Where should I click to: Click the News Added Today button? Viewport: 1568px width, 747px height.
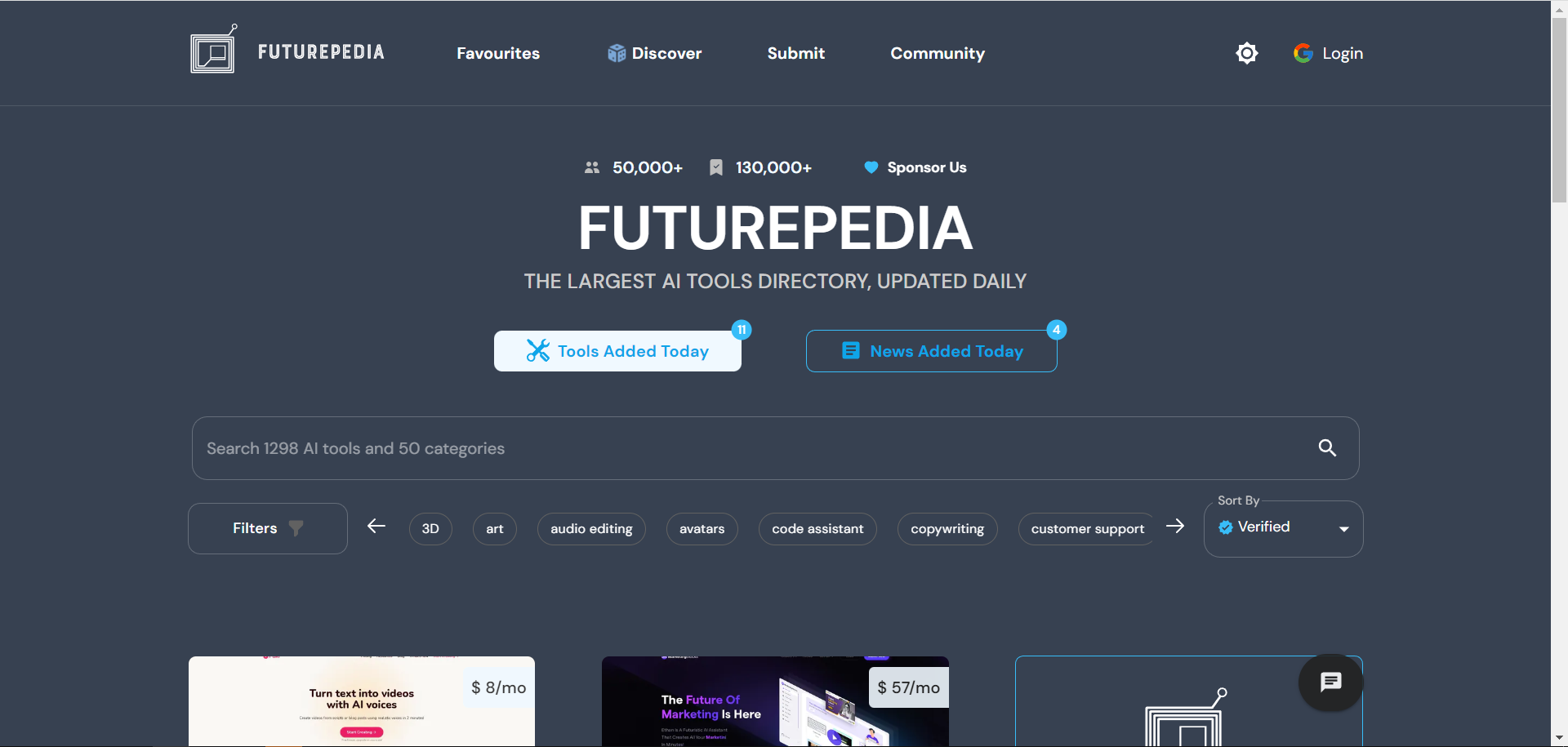pyautogui.click(x=931, y=351)
